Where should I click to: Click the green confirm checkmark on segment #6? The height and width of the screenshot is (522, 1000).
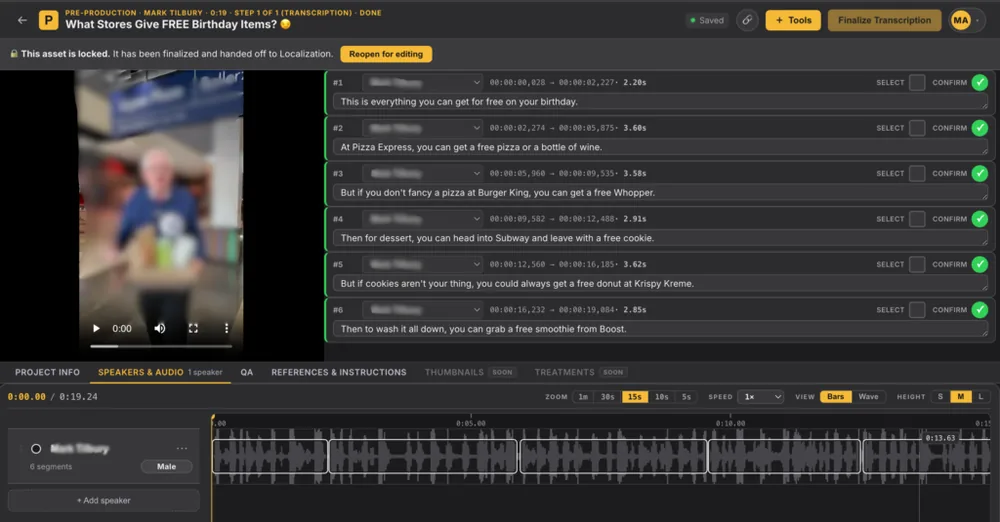(980, 309)
